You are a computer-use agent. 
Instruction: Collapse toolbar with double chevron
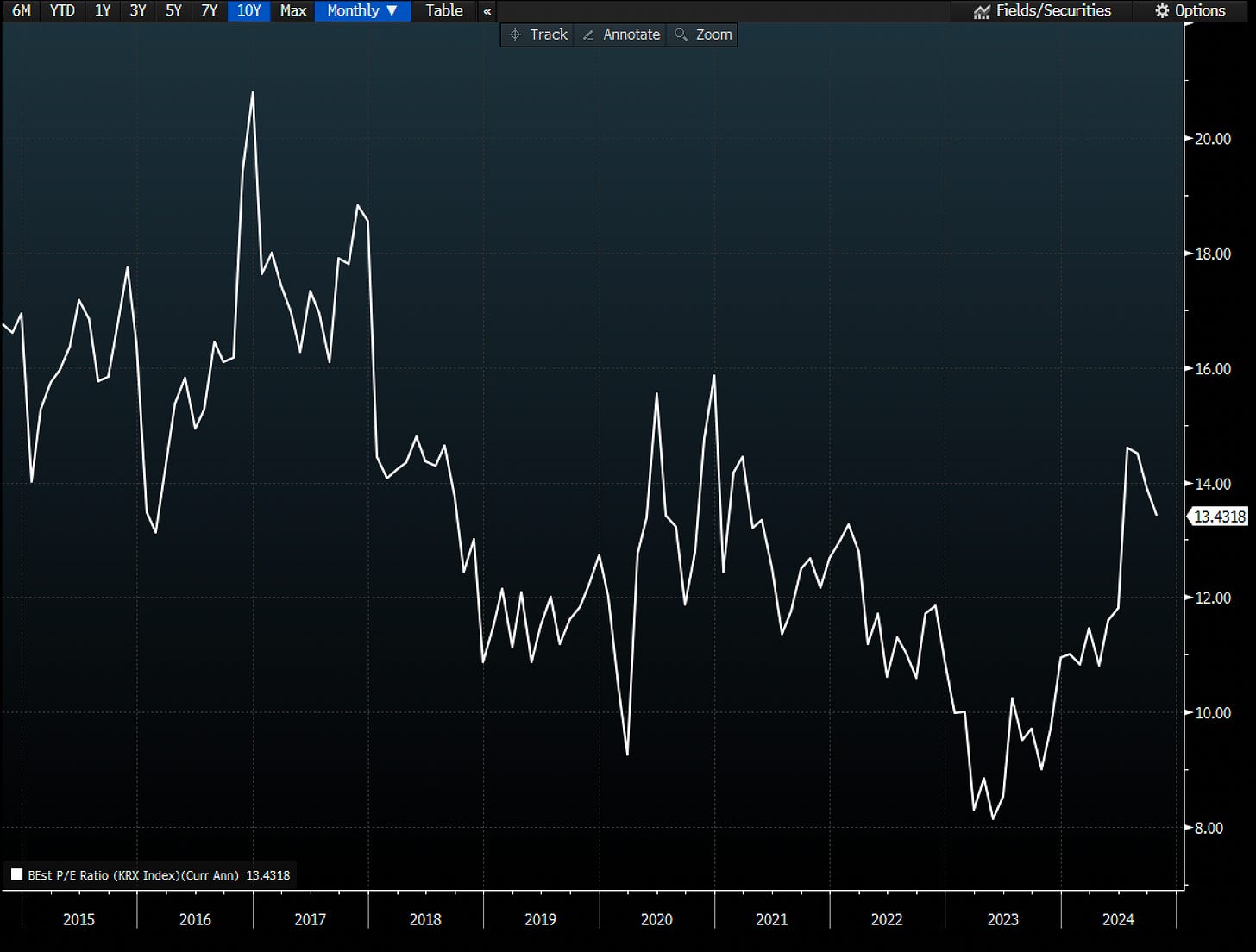[x=487, y=11]
